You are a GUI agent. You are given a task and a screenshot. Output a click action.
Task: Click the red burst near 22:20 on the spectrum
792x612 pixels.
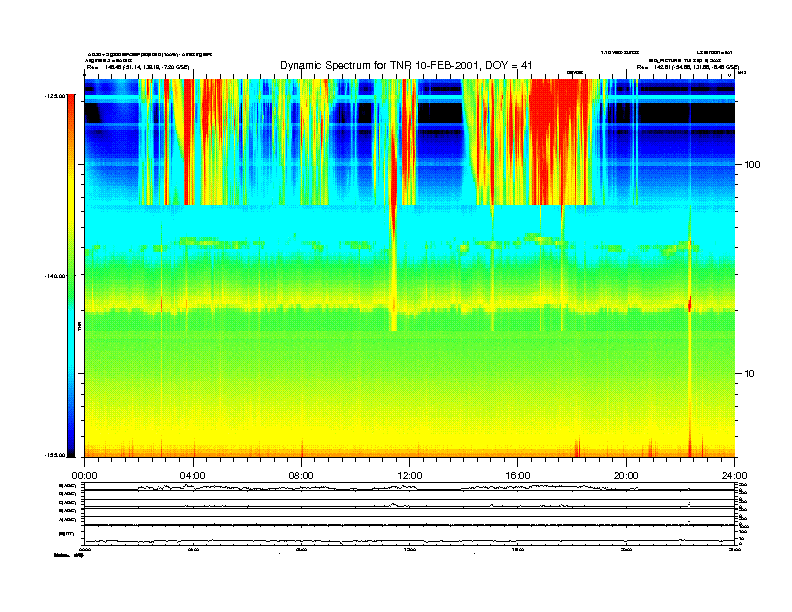(x=689, y=305)
